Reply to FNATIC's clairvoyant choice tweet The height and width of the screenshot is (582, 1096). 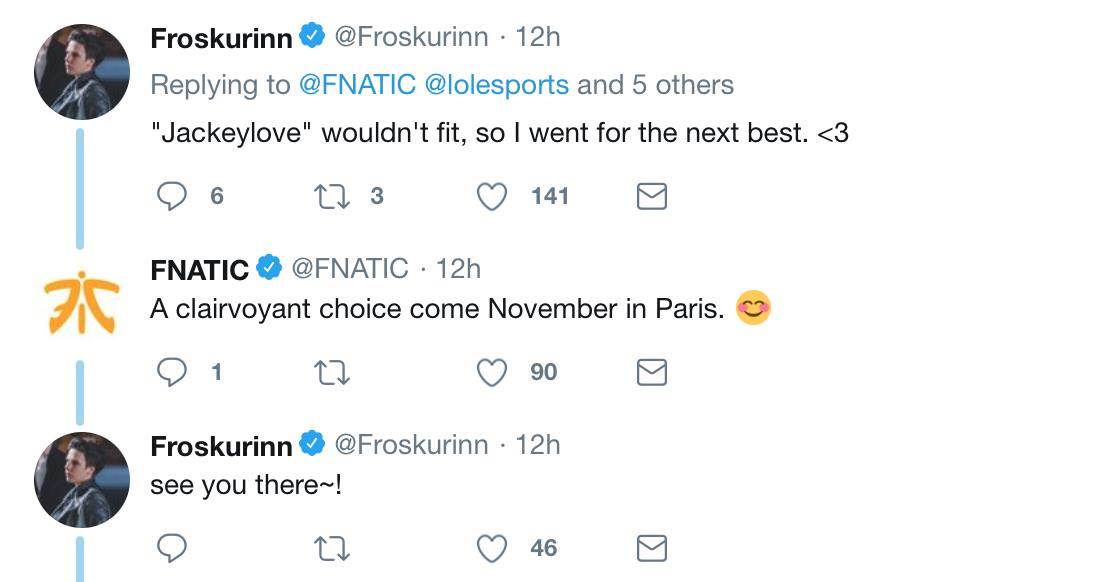(x=173, y=373)
